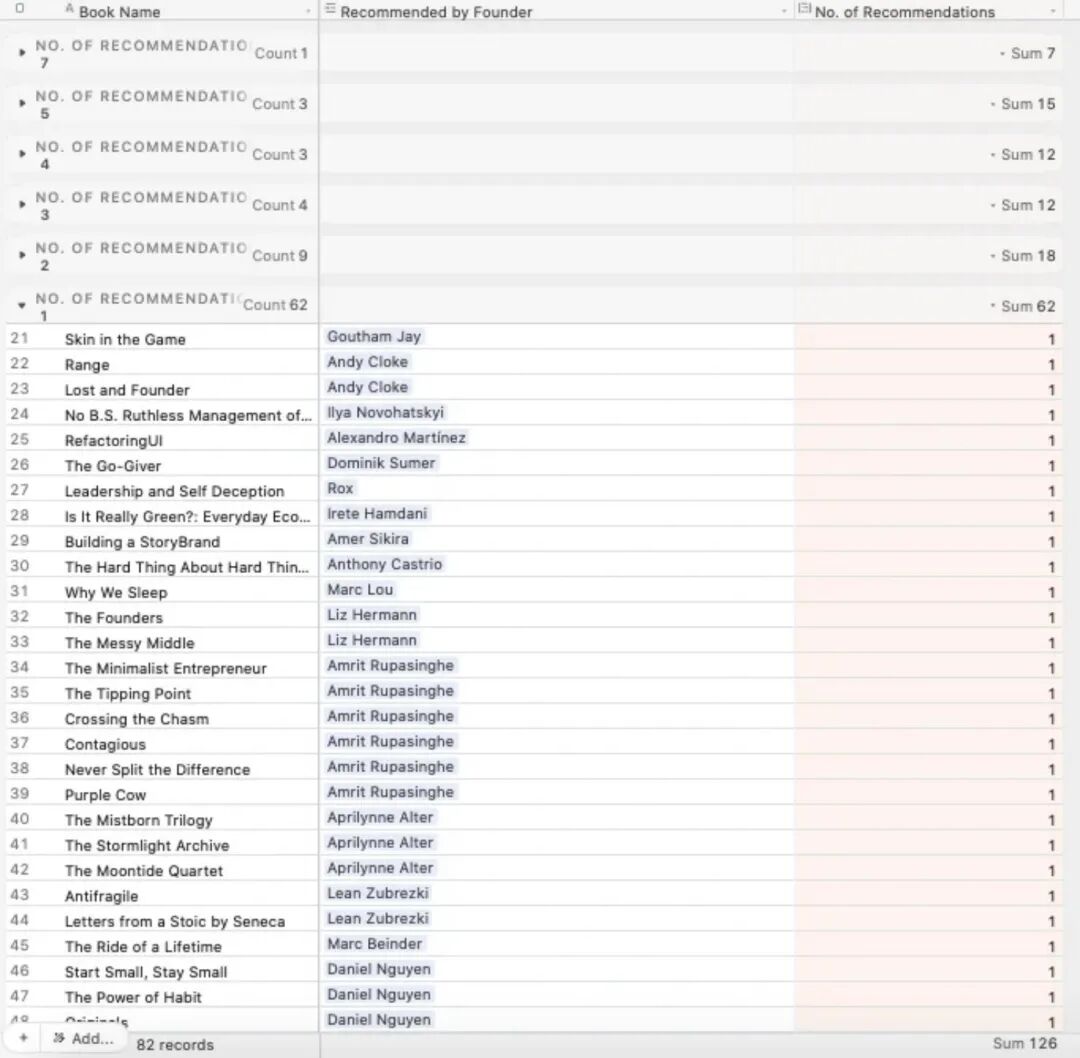Viewport: 1080px width, 1058px height.
Task: Click the Recommended by Founder field type icon
Action: (x=330, y=8)
